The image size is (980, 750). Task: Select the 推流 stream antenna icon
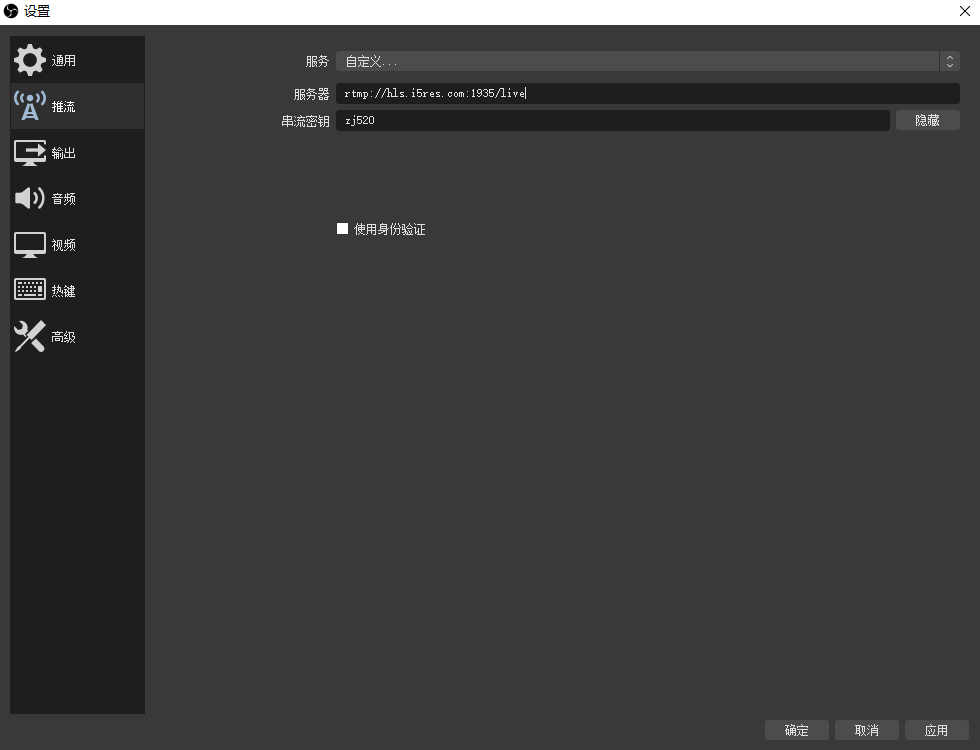29,106
